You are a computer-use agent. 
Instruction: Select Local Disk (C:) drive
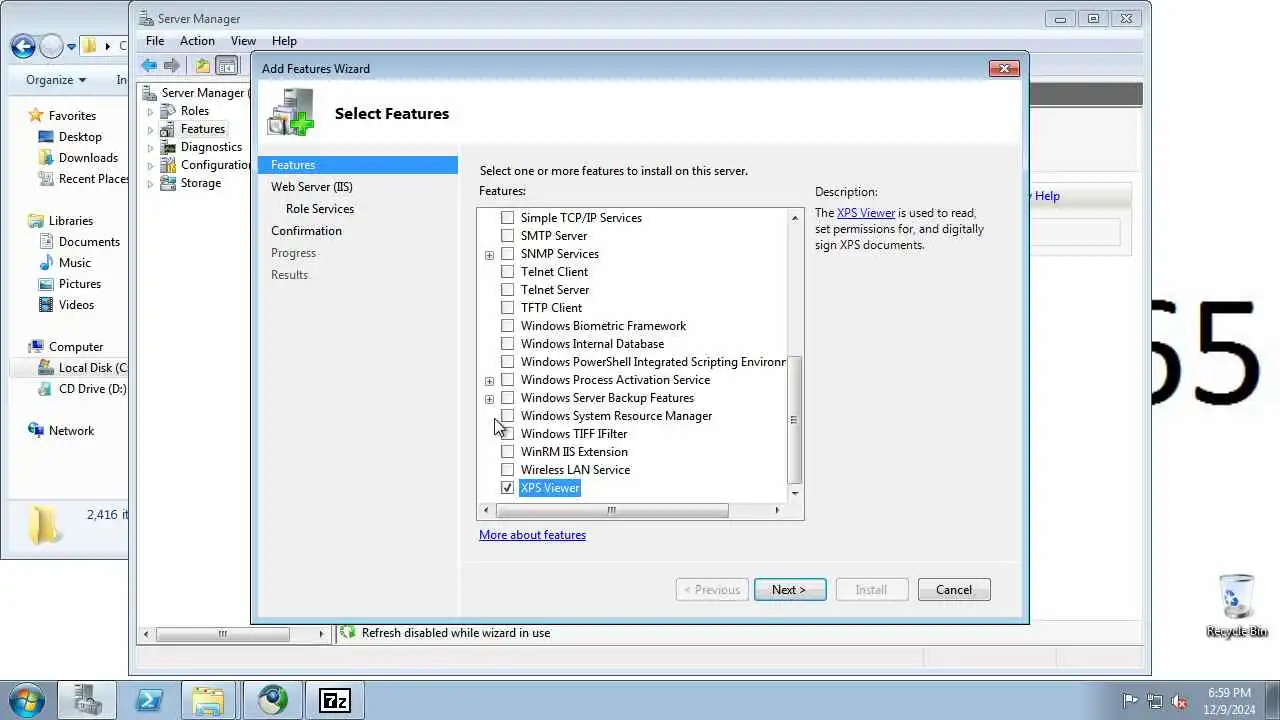(x=92, y=367)
